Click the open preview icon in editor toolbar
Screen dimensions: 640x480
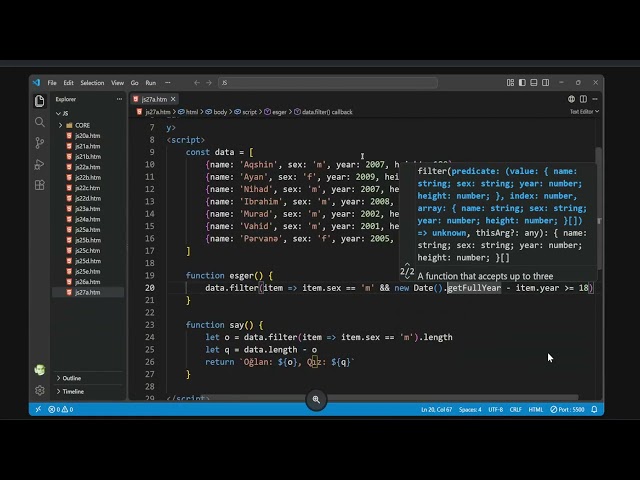click(x=571, y=99)
